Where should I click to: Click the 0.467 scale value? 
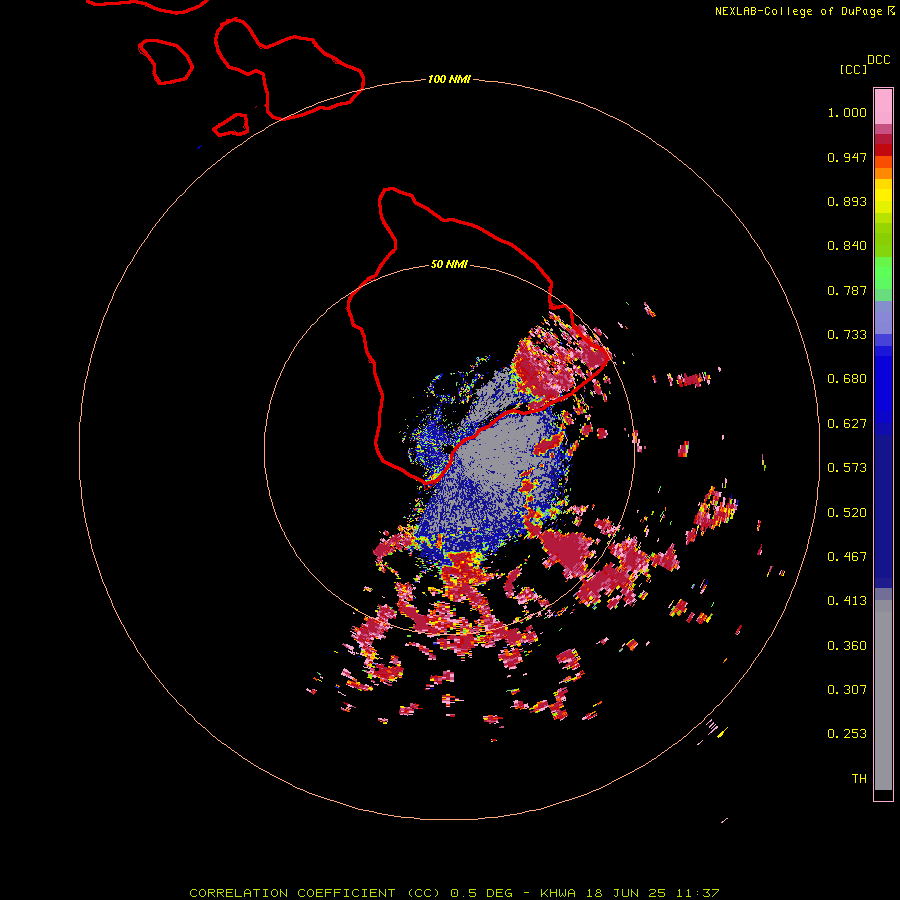pyautogui.click(x=847, y=557)
